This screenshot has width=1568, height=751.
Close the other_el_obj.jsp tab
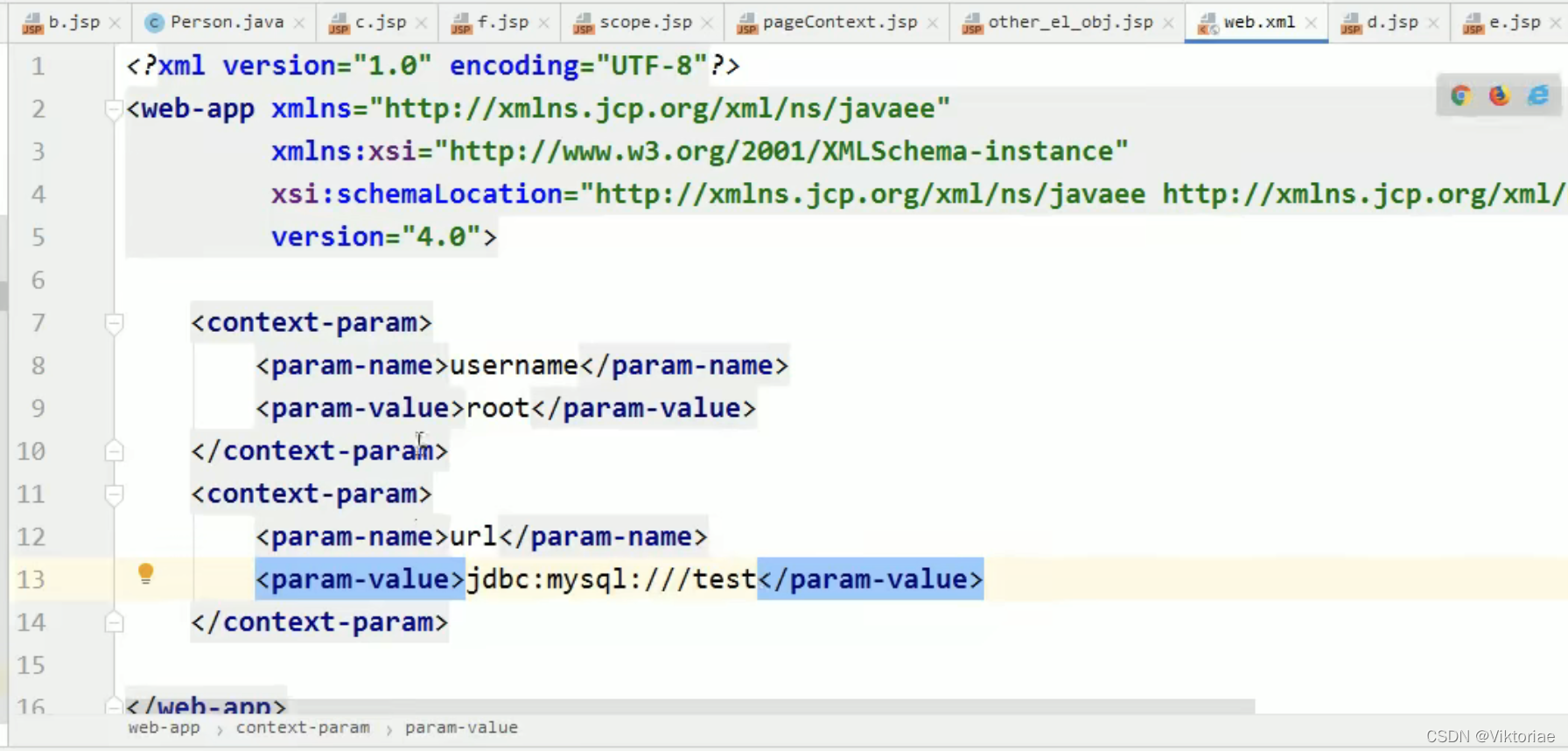point(1168,24)
